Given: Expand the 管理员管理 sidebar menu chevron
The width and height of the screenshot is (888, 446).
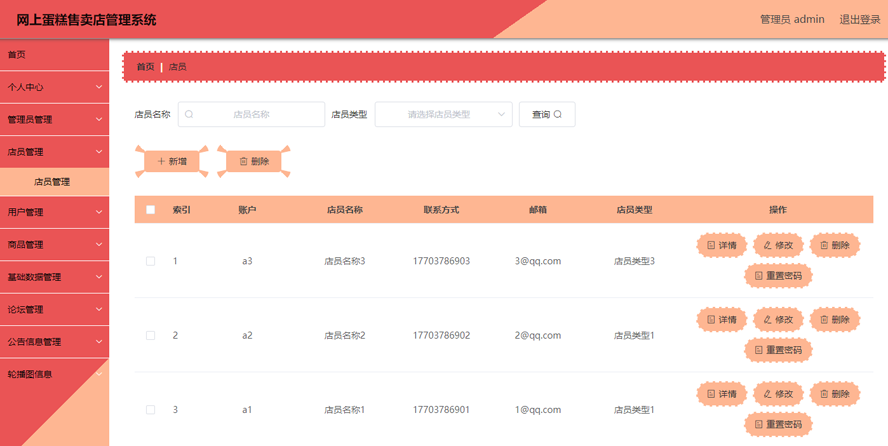Looking at the screenshot, I should (99, 119).
